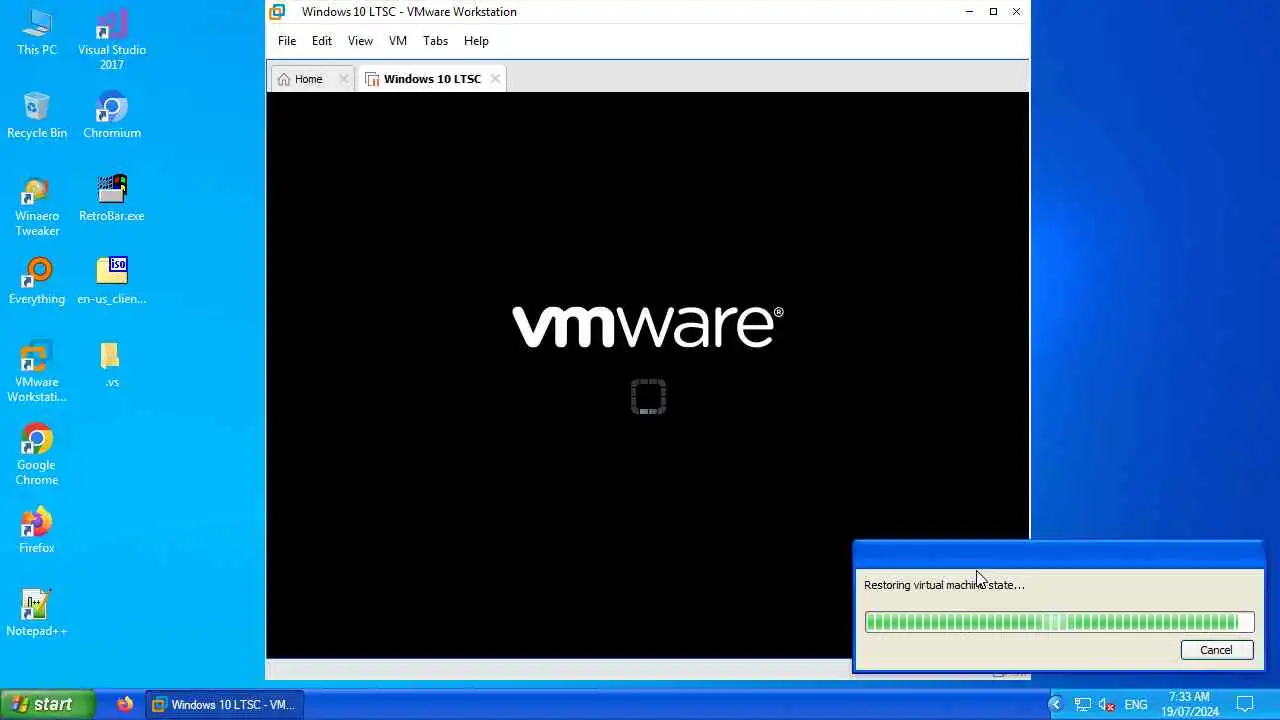Open the Edit menu in VMware
The width and height of the screenshot is (1280, 720).
322,41
